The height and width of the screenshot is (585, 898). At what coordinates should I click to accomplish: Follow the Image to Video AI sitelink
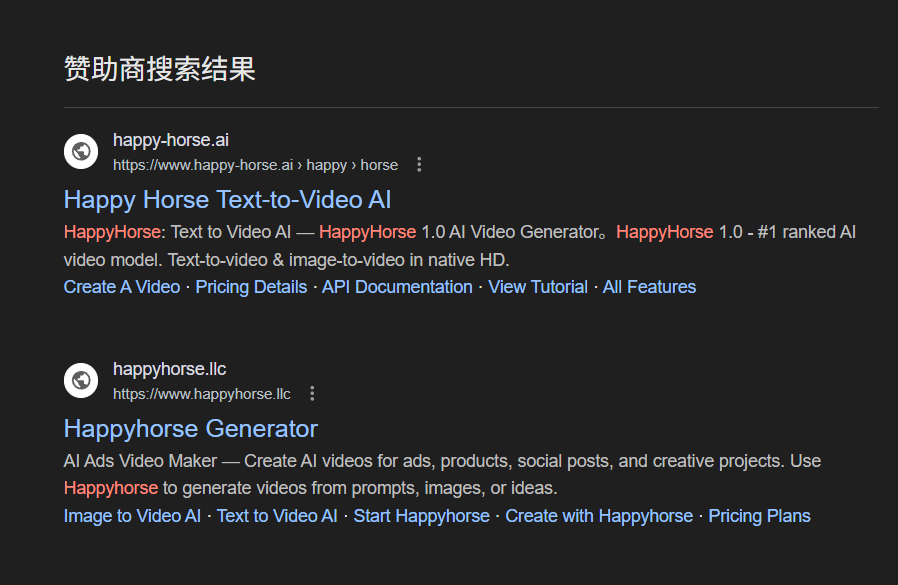pos(132,516)
